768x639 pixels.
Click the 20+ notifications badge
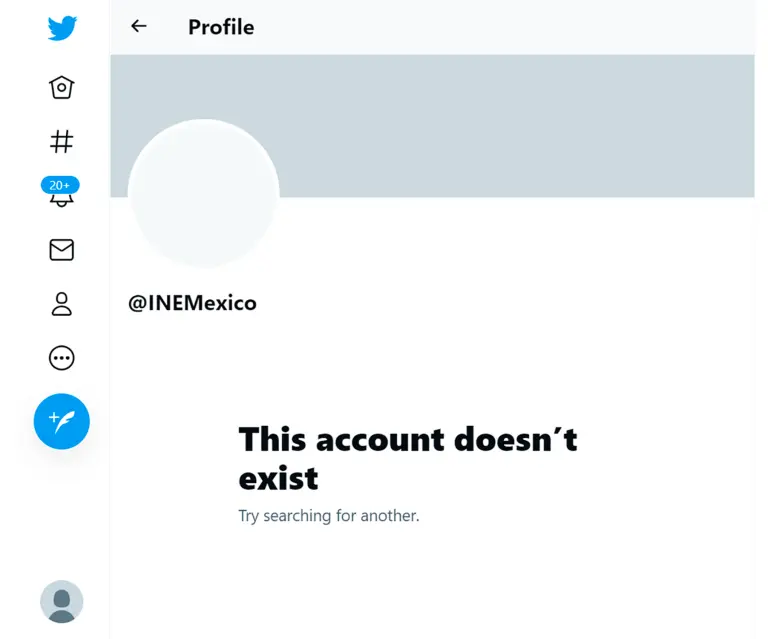[x=60, y=185]
